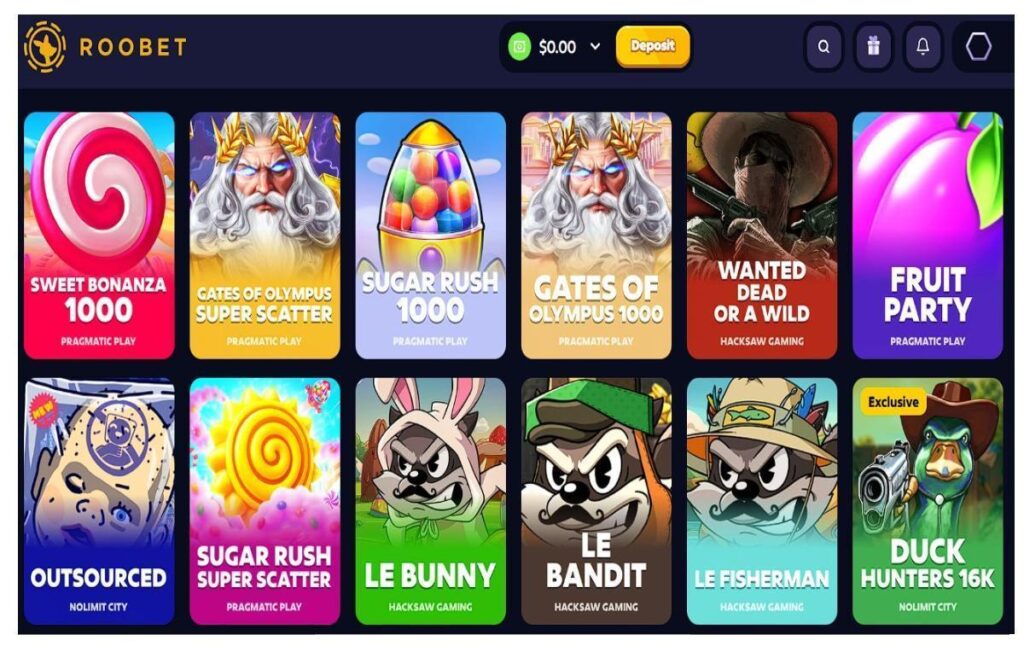Click the $0.00 balance display

tap(557, 47)
